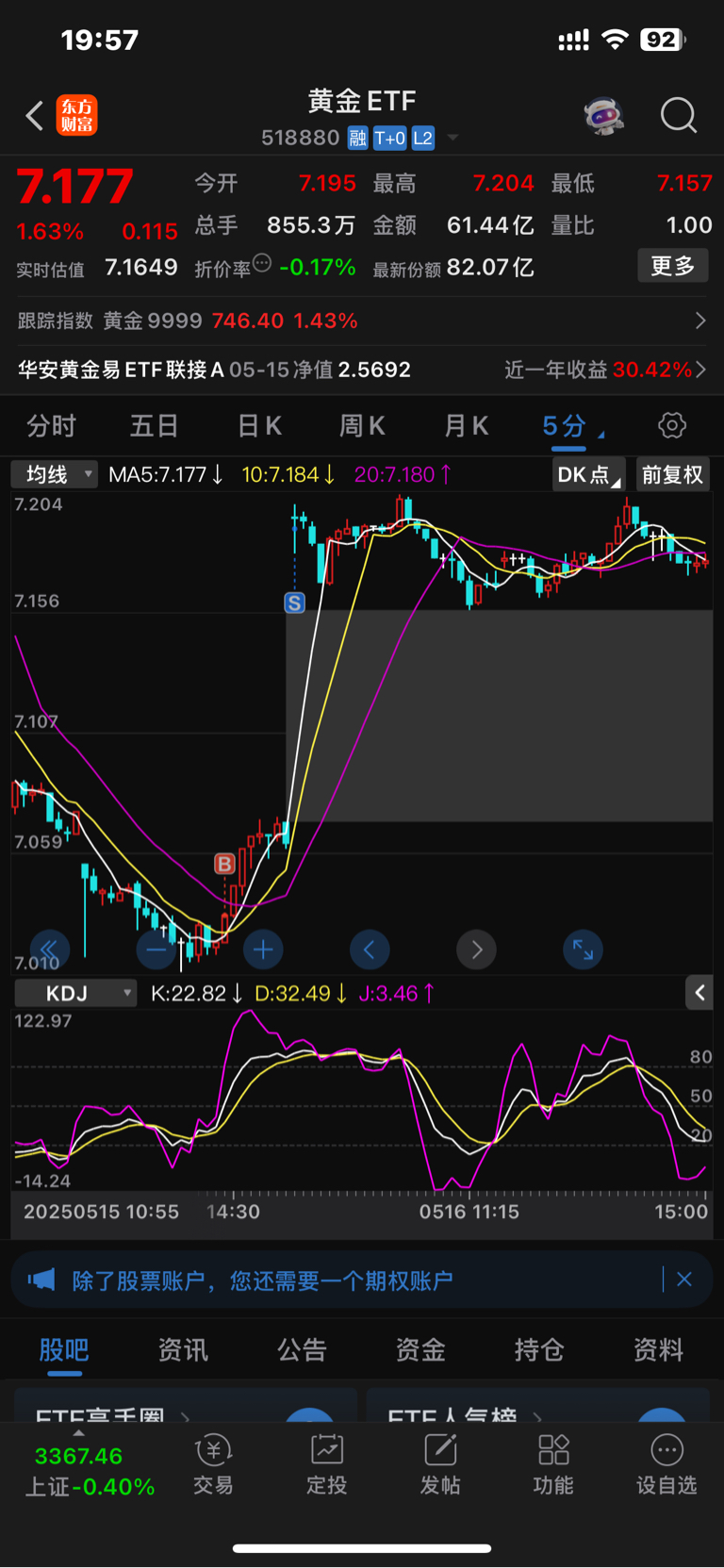Screen dimensions: 724x1568
Task: Open 交易 trade icon in bottom bar
Action: [x=213, y=1465]
